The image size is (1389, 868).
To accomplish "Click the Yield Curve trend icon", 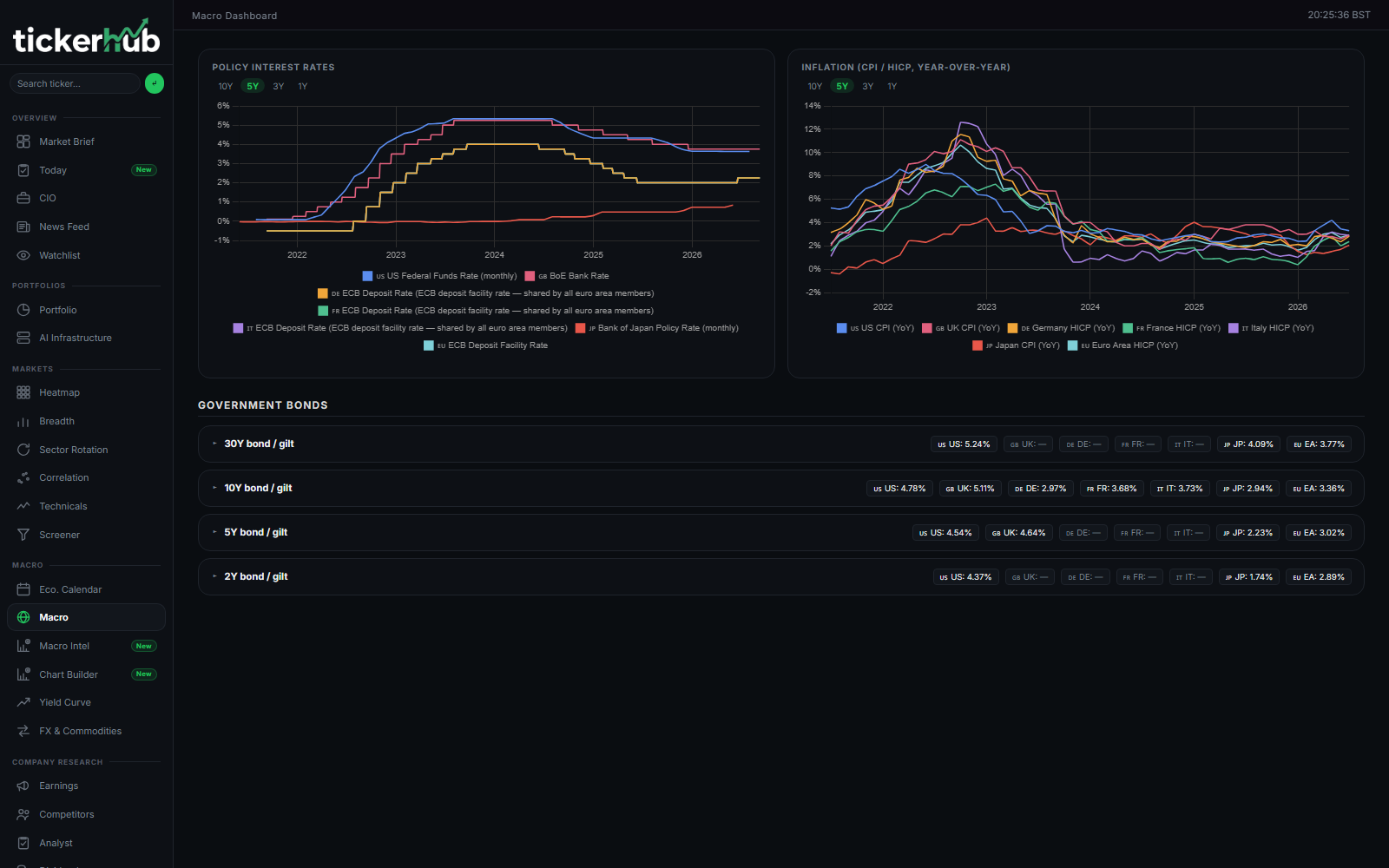I will pos(23,702).
